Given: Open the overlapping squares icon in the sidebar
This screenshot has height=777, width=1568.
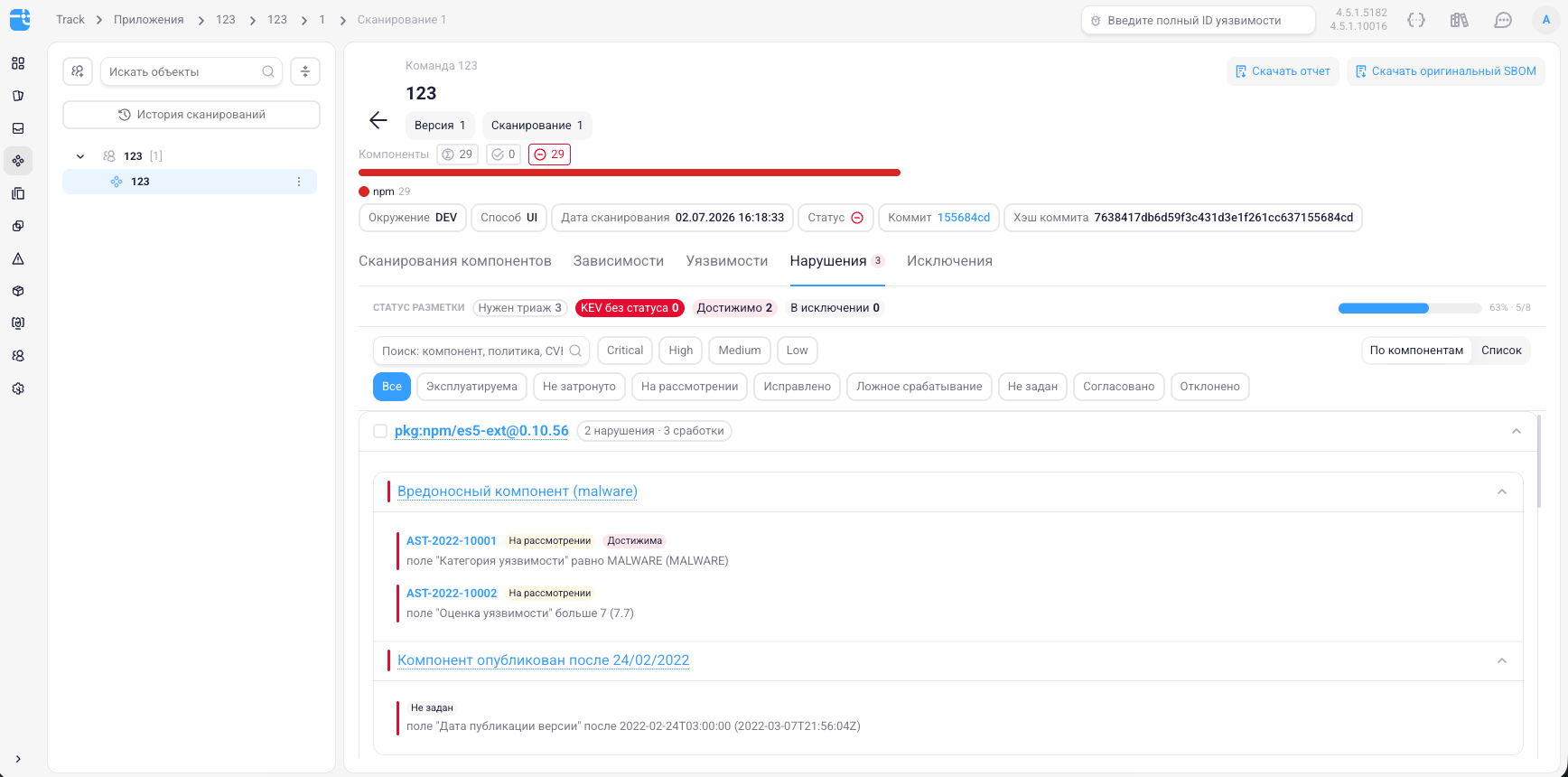Looking at the screenshot, I should point(18,226).
